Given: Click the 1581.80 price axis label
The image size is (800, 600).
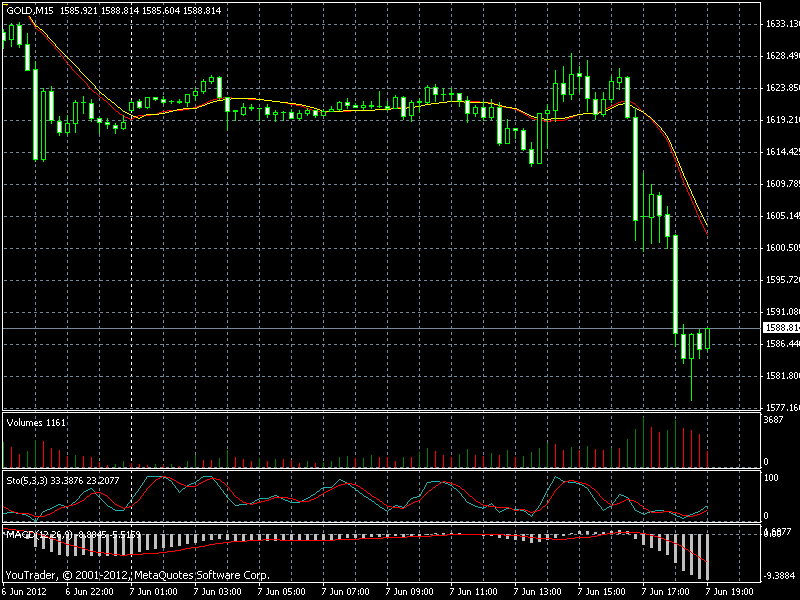Looking at the screenshot, I should tap(783, 376).
